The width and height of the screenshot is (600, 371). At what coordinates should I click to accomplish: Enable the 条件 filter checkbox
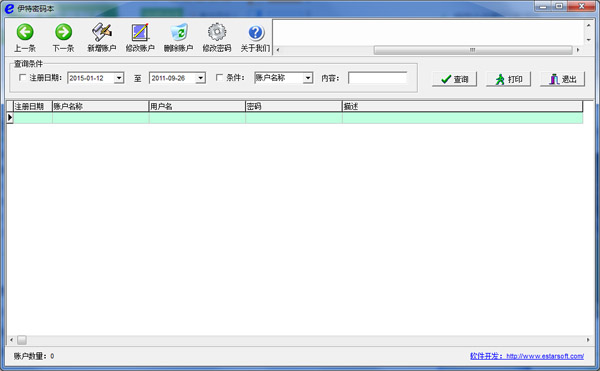tap(219, 78)
